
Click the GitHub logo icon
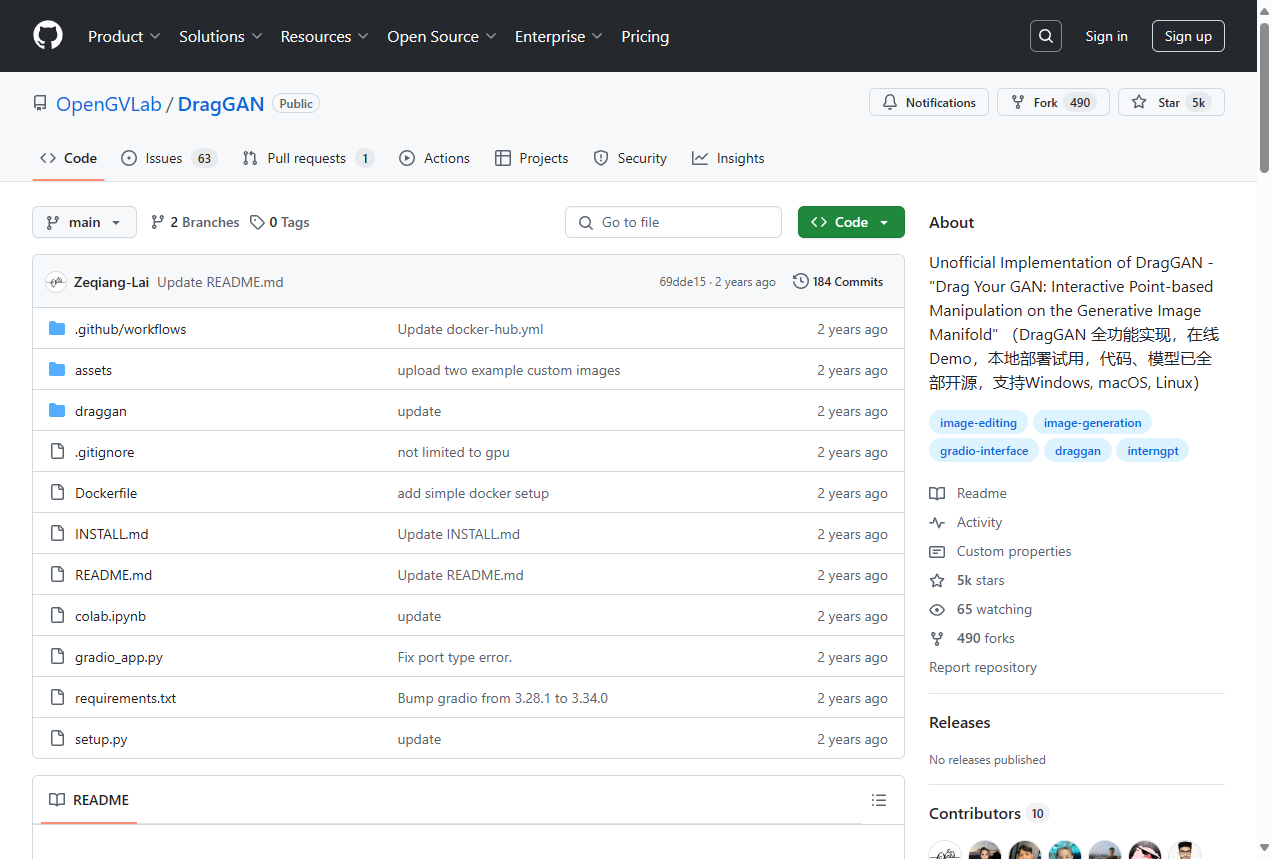pyautogui.click(x=48, y=36)
